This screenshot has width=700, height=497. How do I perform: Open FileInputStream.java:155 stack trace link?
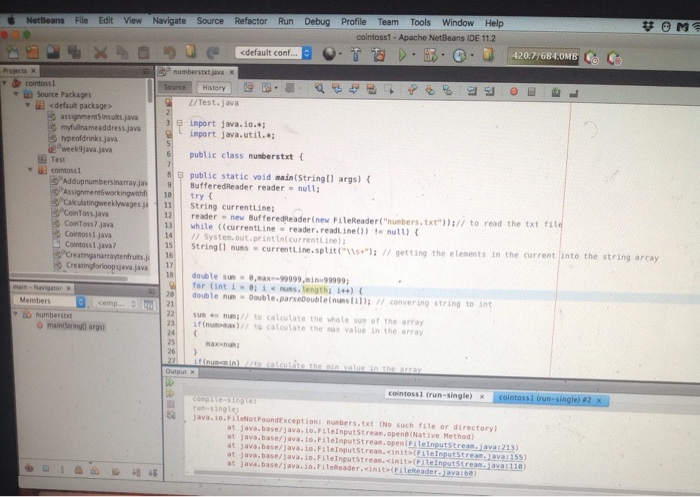(x=470, y=456)
